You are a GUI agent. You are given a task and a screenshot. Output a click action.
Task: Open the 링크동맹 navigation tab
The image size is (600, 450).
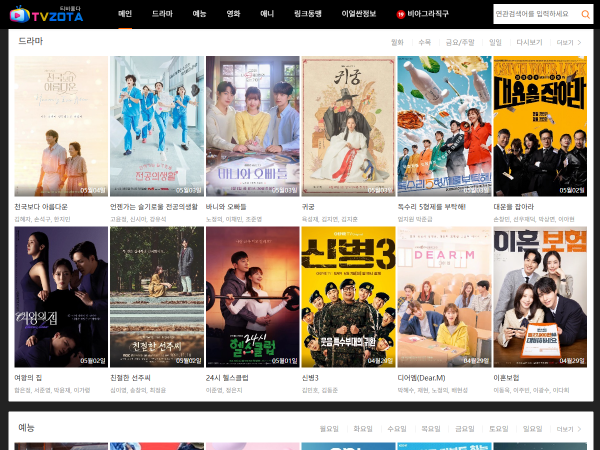pos(308,14)
